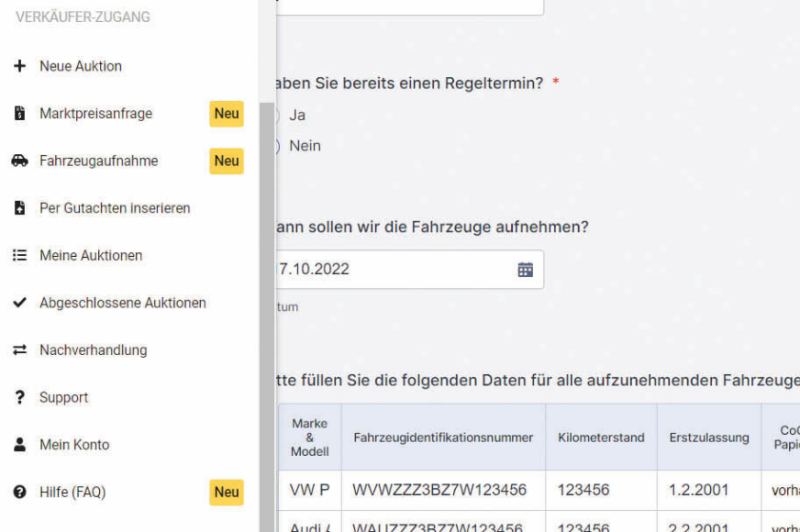Click the question mark Support icon
800x532 pixels.
tap(19, 398)
